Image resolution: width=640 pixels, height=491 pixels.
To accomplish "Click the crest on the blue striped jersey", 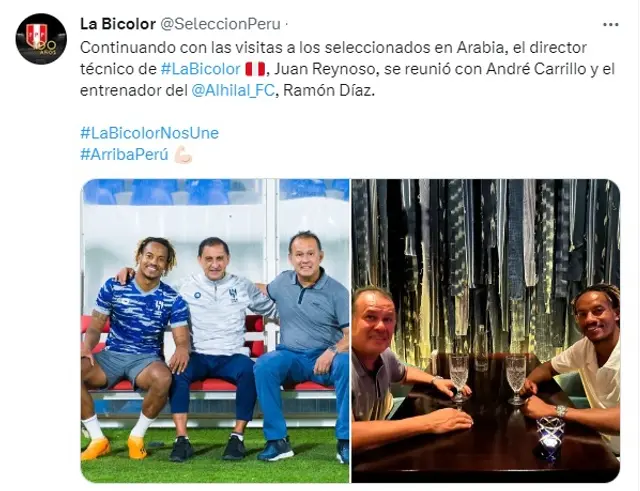I will coord(160,303).
